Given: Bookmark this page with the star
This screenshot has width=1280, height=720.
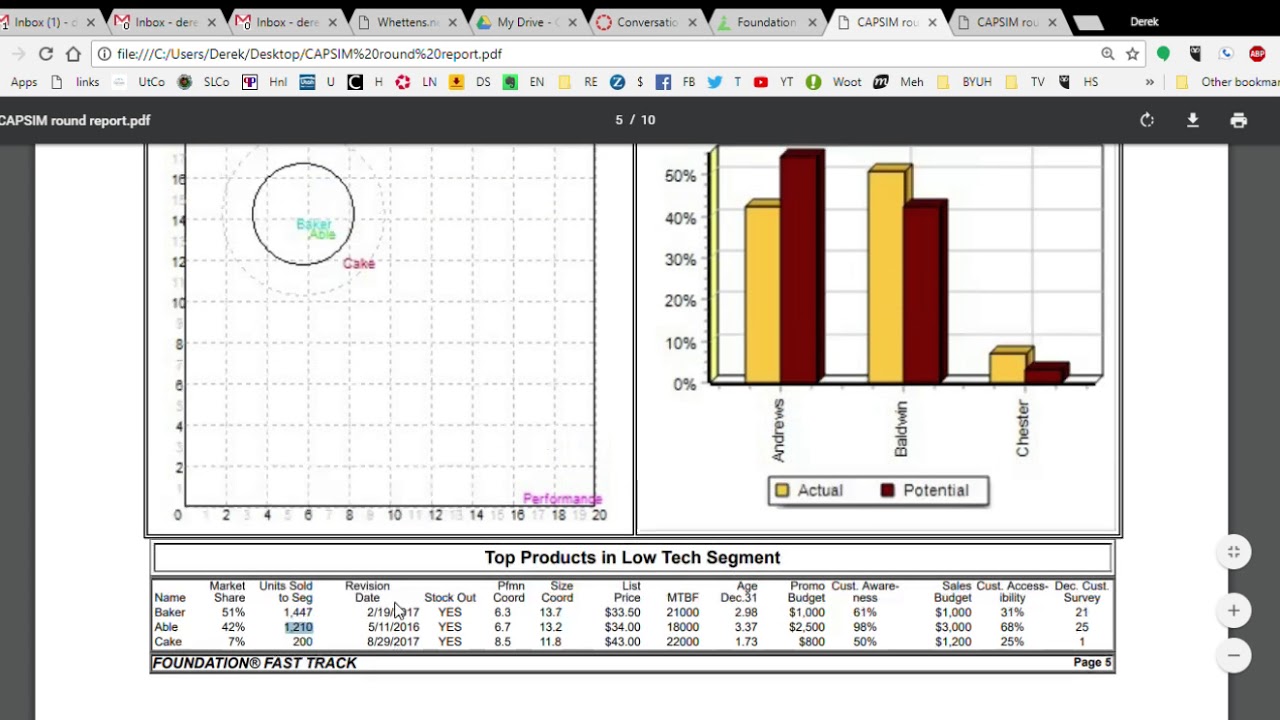Looking at the screenshot, I should (1132, 54).
